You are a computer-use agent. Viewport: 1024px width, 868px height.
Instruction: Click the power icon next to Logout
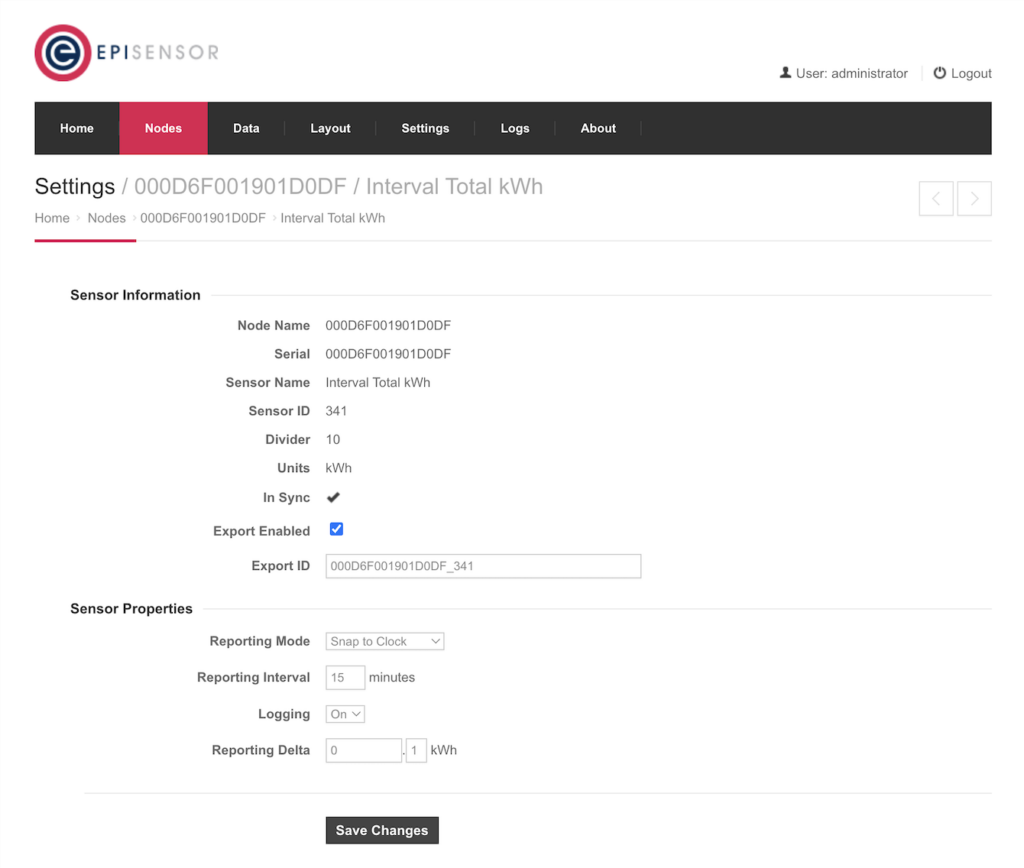[x=938, y=72]
